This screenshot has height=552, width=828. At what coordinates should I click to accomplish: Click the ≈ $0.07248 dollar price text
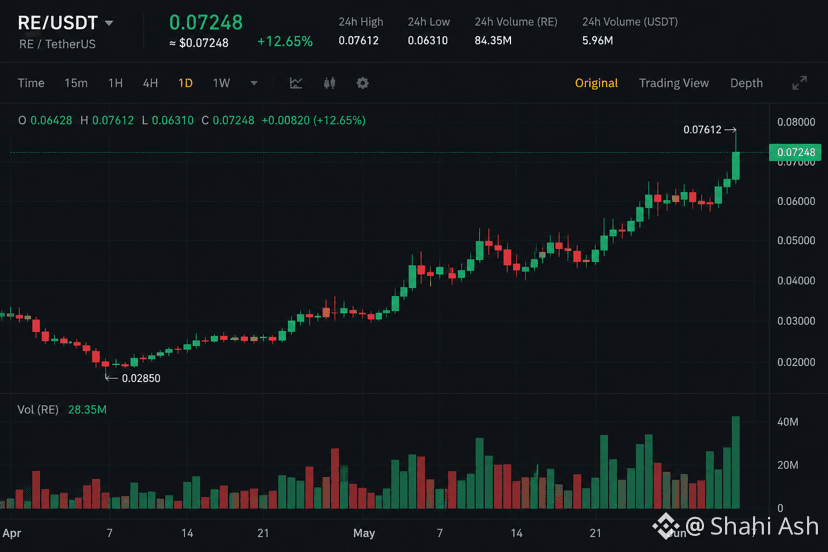tap(199, 43)
